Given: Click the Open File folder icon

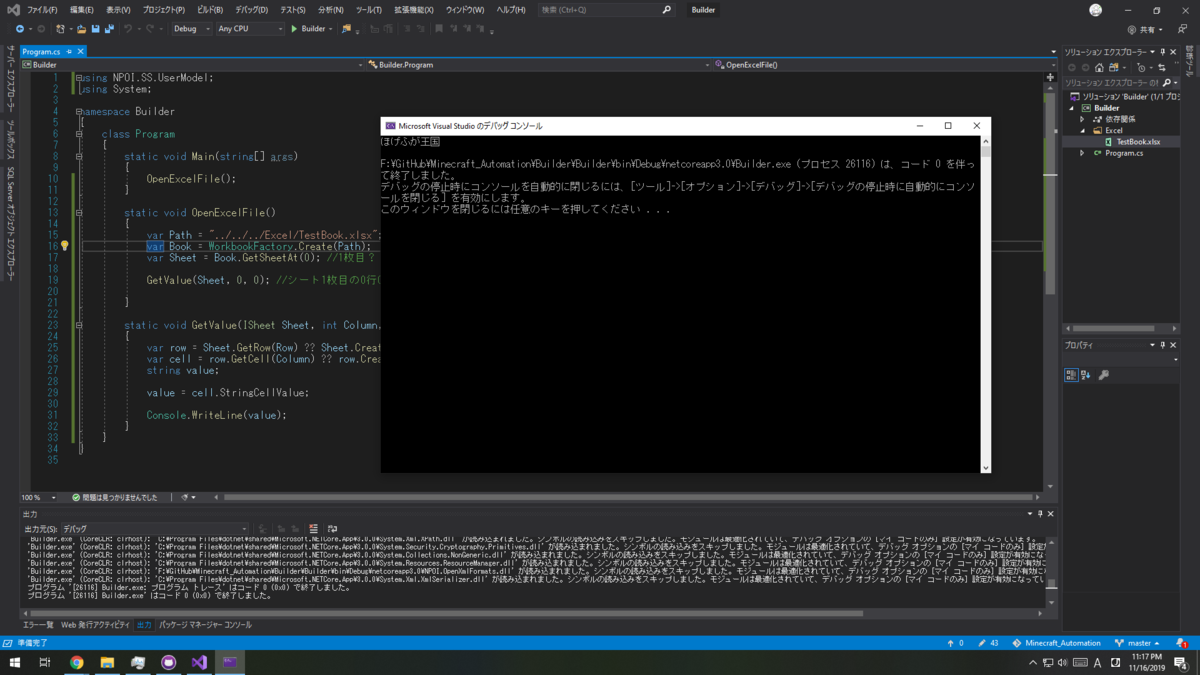Looking at the screenshot, I should (x=82, y=29).
